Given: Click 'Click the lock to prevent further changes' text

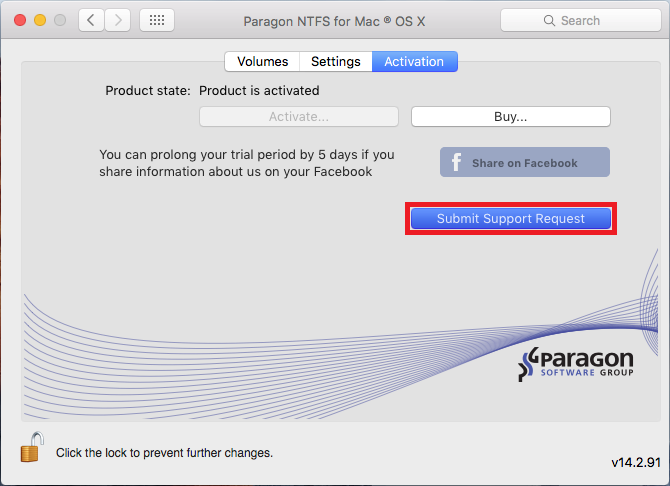Looking at the screenshot, I should 165,453.
